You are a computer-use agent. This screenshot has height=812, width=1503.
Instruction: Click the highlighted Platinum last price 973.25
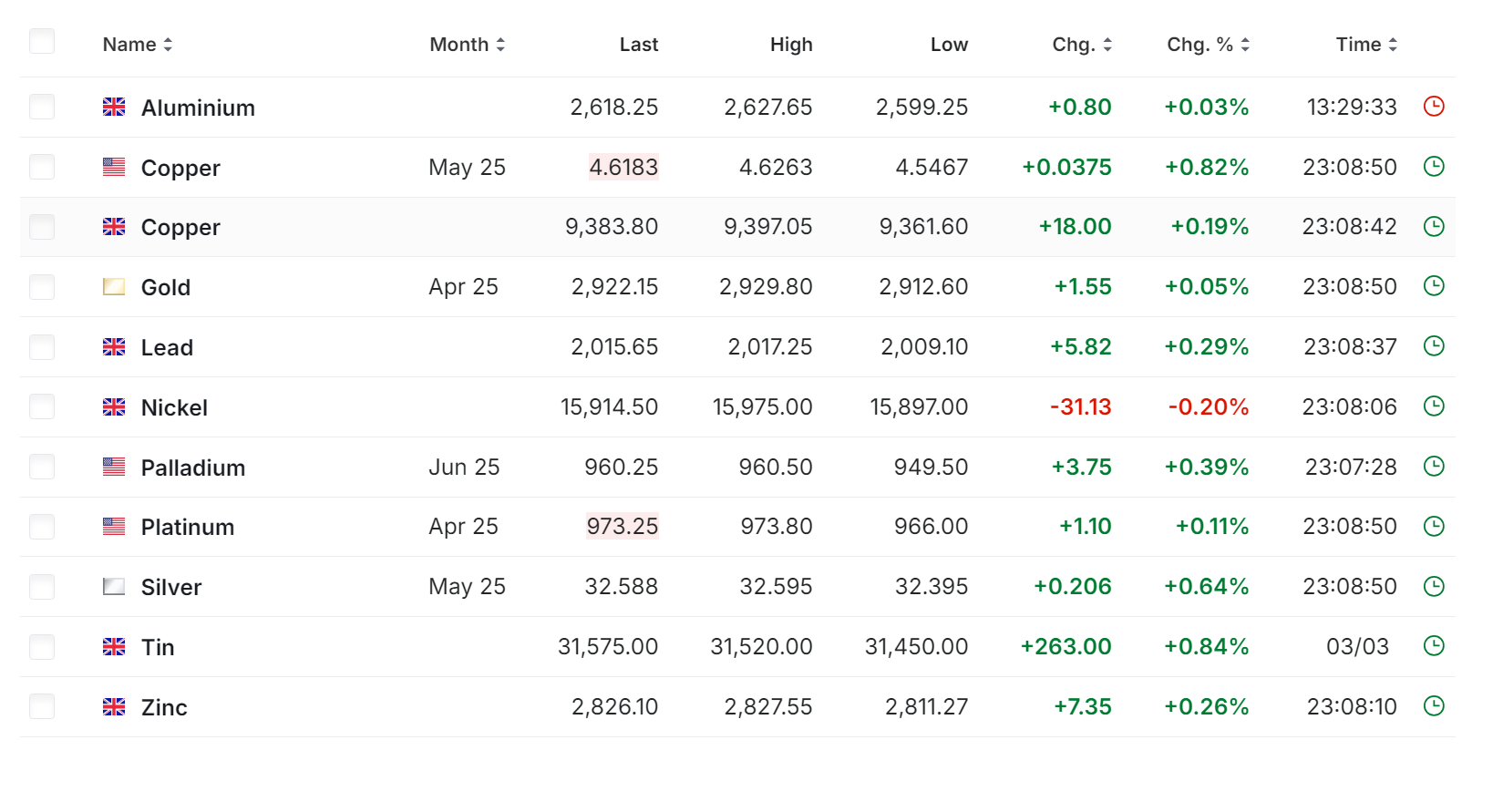point(622,527)
